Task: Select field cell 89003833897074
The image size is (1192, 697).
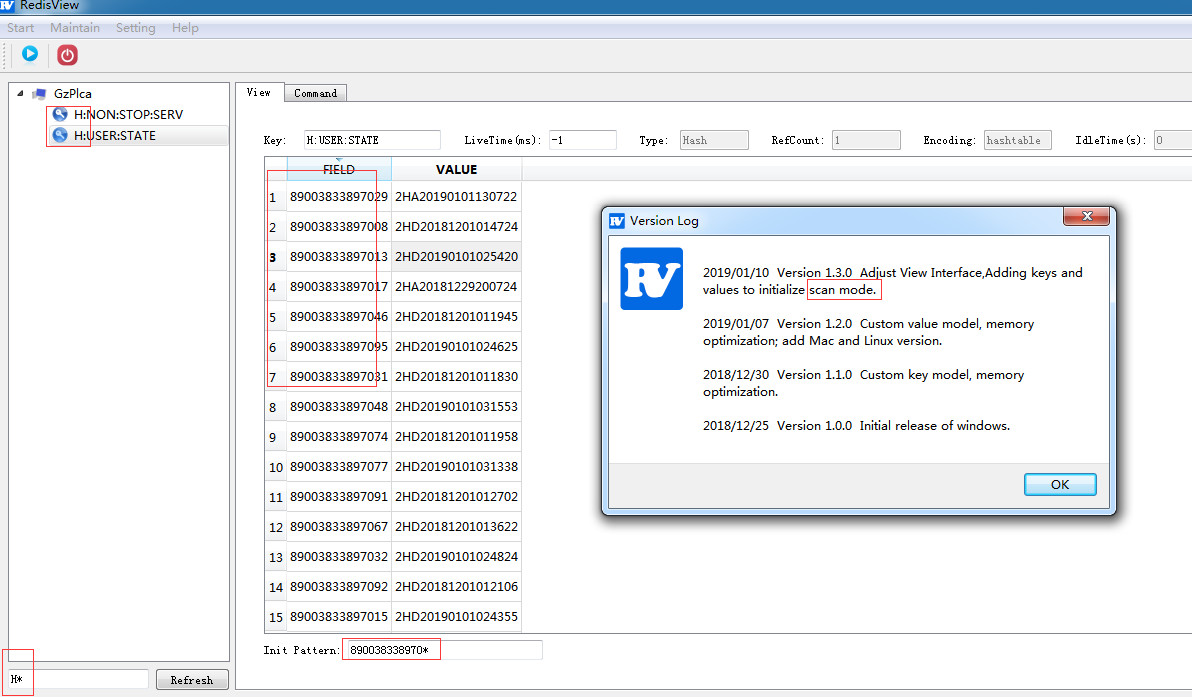Action: click(x=339, y=436)
